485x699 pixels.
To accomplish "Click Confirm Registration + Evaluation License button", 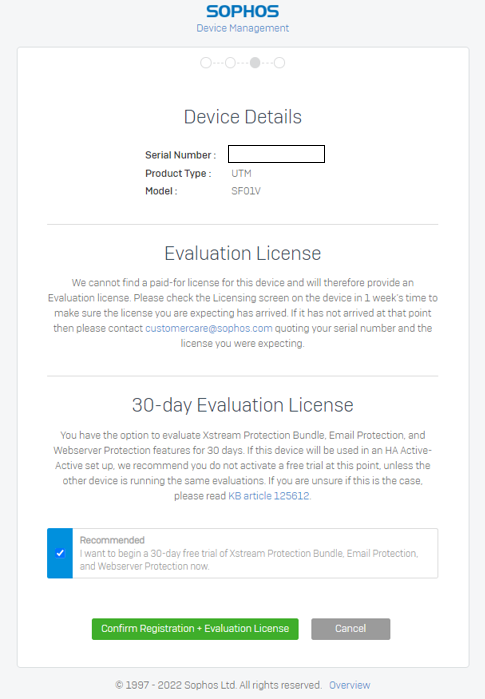I will pyautogui.click(x=195, y=629).
